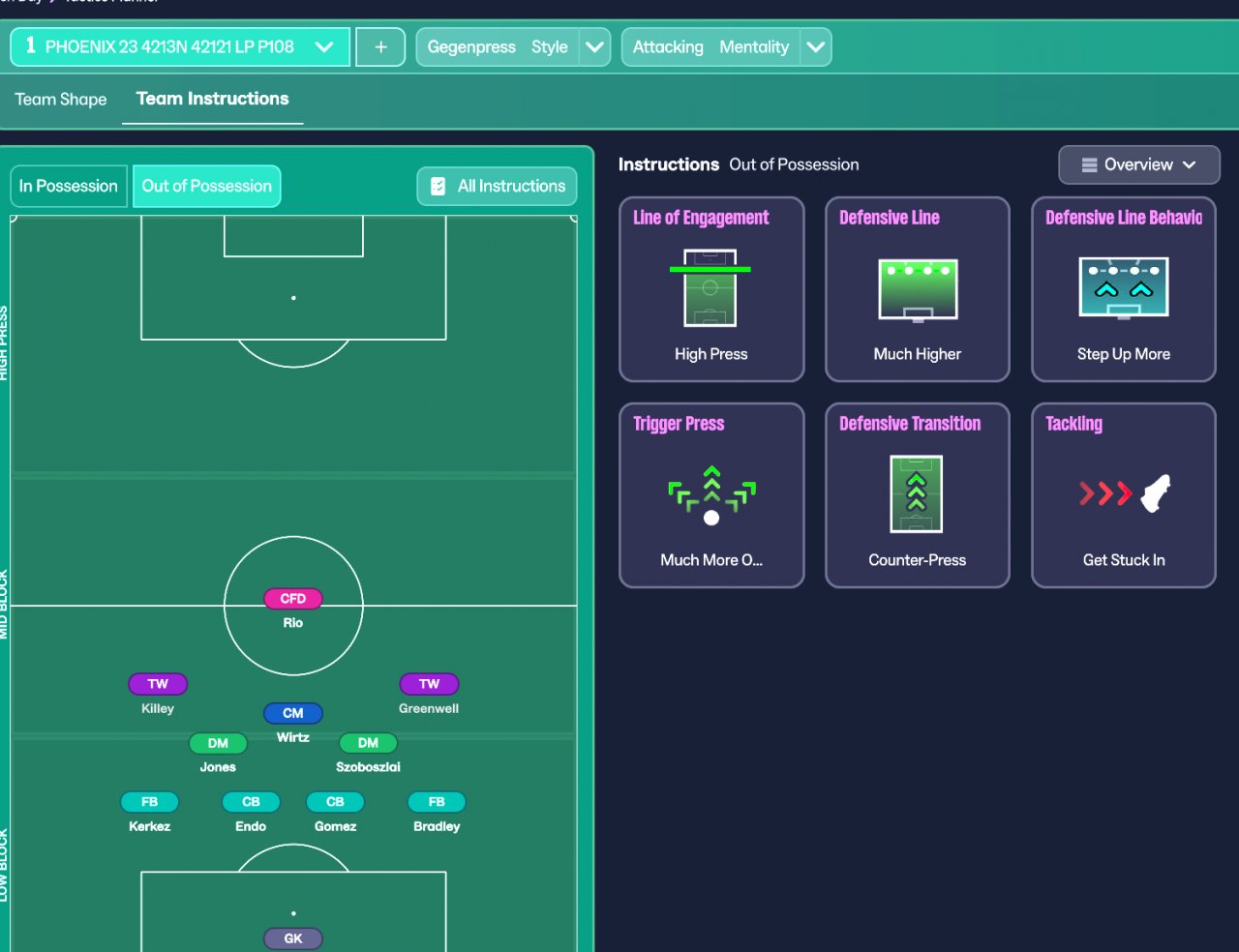Switch to Out of Possession view
Image resolution: width=1239 pixels, height=952 pixels.
coord(206,186)
